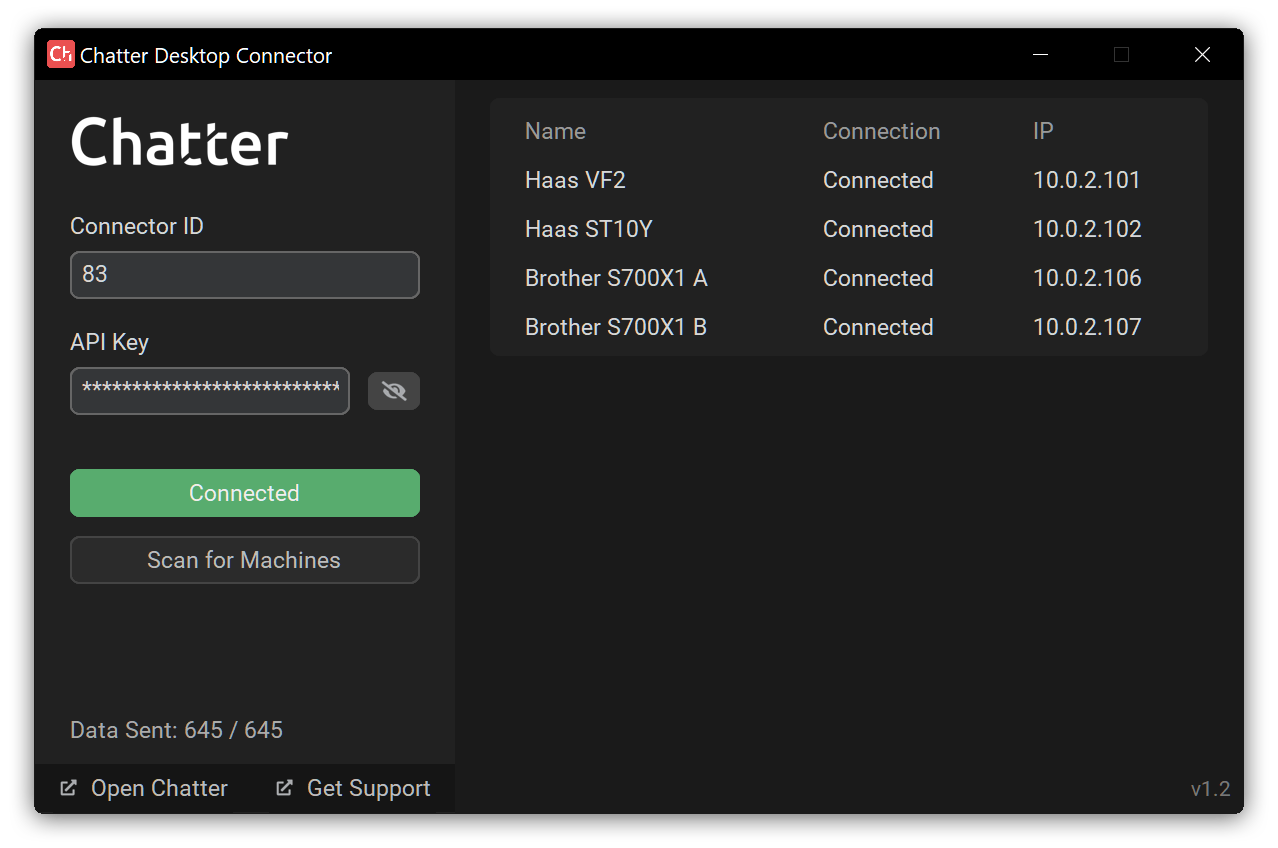Viewport: 1278px width, 848px height.
Task: Click Connected status for Brother S700X1 A
Action: pyautogui.click(x=878, y=278)
